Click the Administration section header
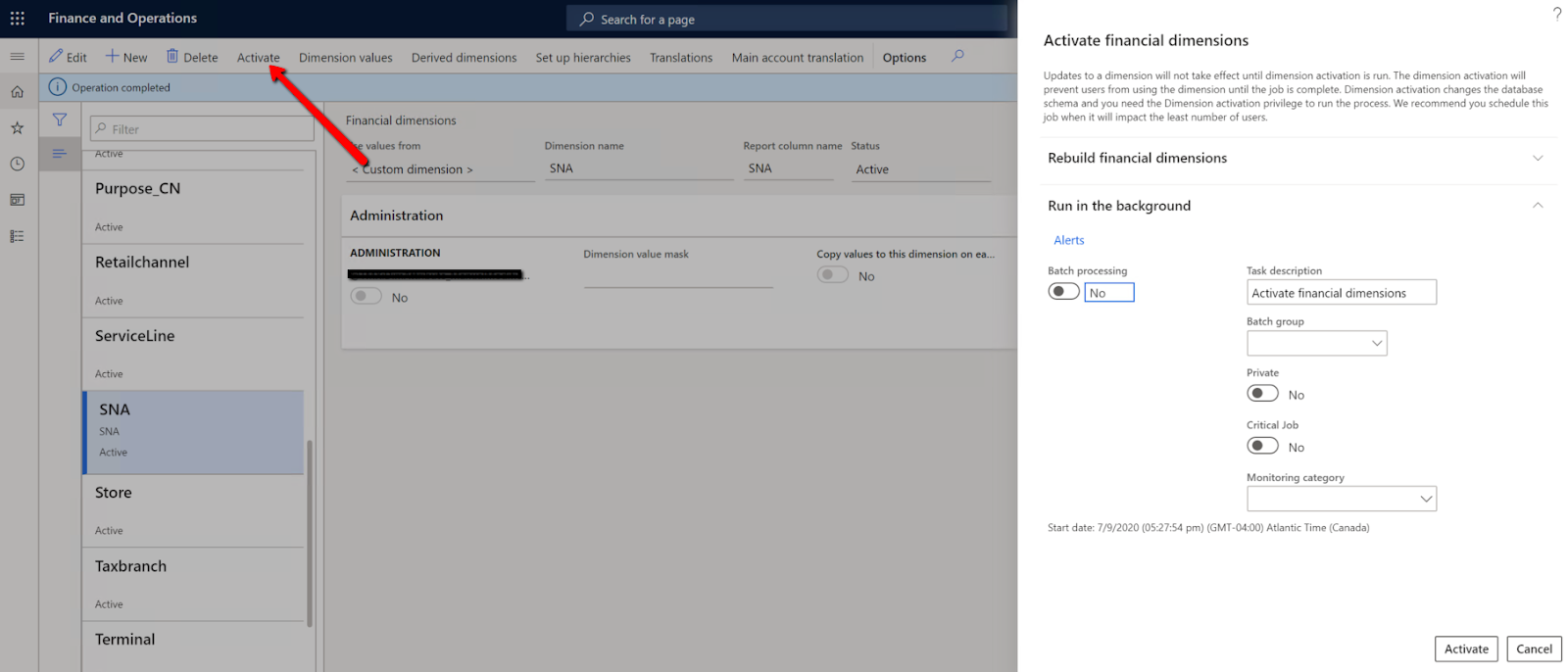1568x672 pixels. tap(678, 216)
